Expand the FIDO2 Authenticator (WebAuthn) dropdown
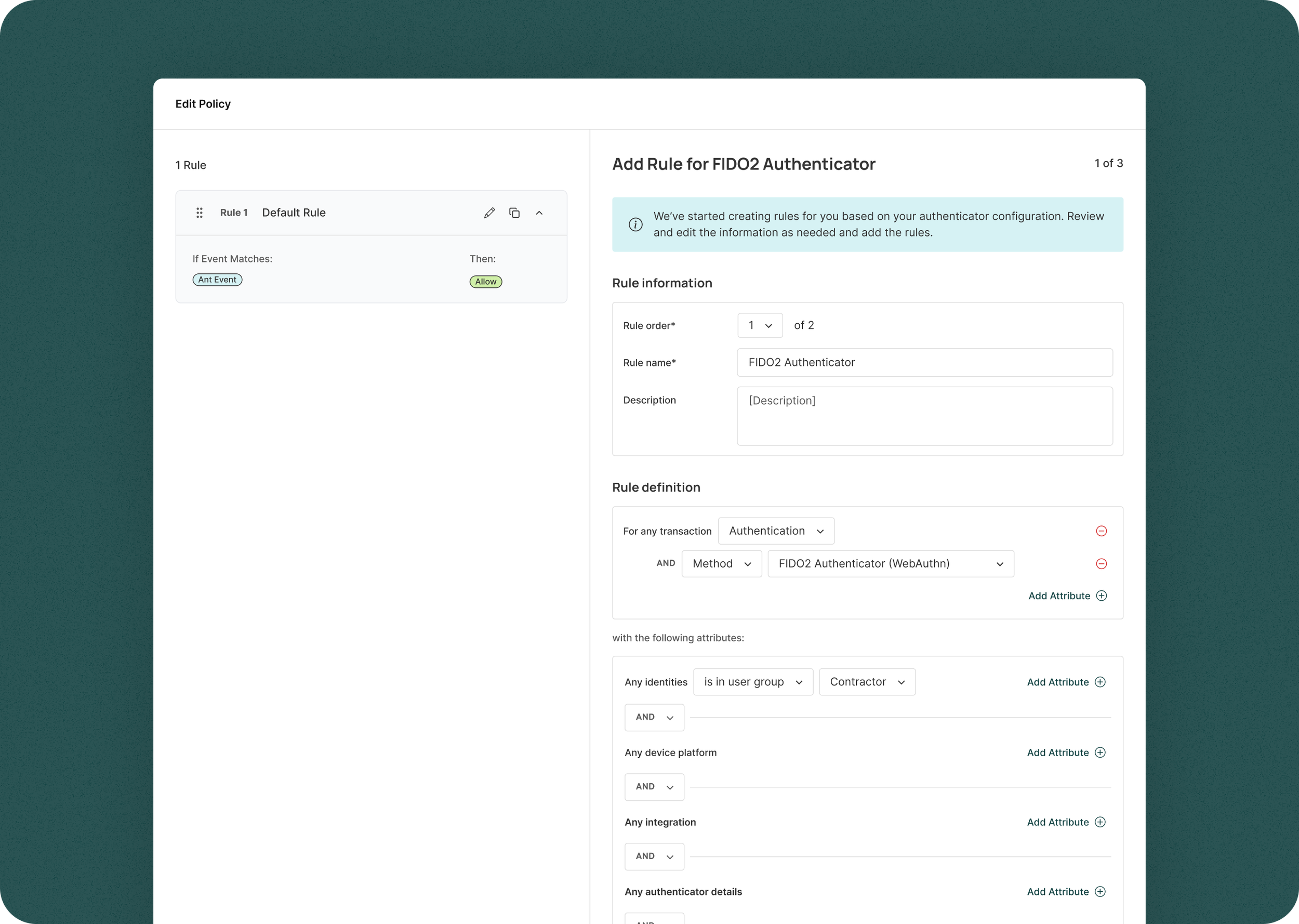Screen dimensions: 1299x924 point(890,564)
